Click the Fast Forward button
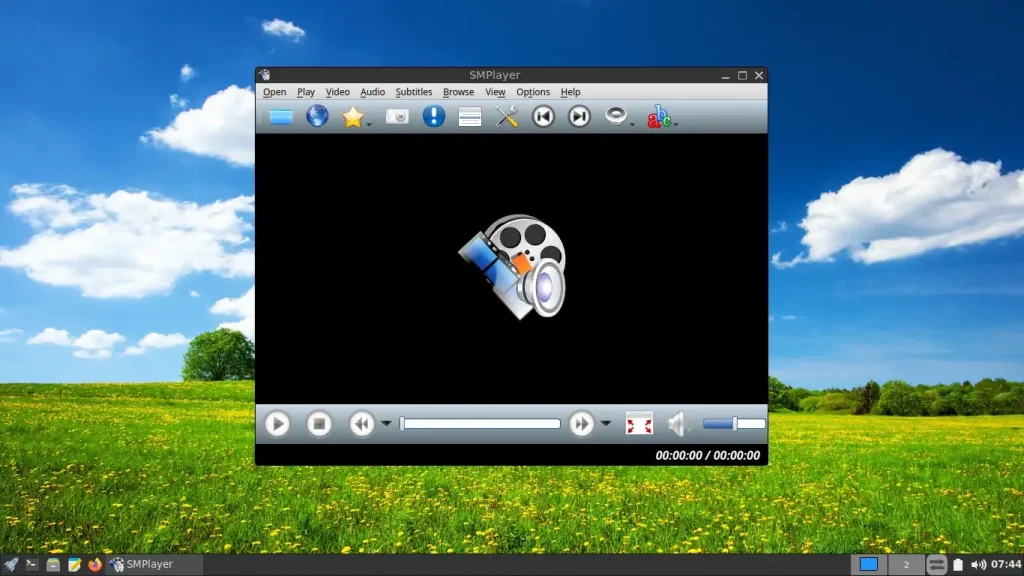 tap(581, 424)
